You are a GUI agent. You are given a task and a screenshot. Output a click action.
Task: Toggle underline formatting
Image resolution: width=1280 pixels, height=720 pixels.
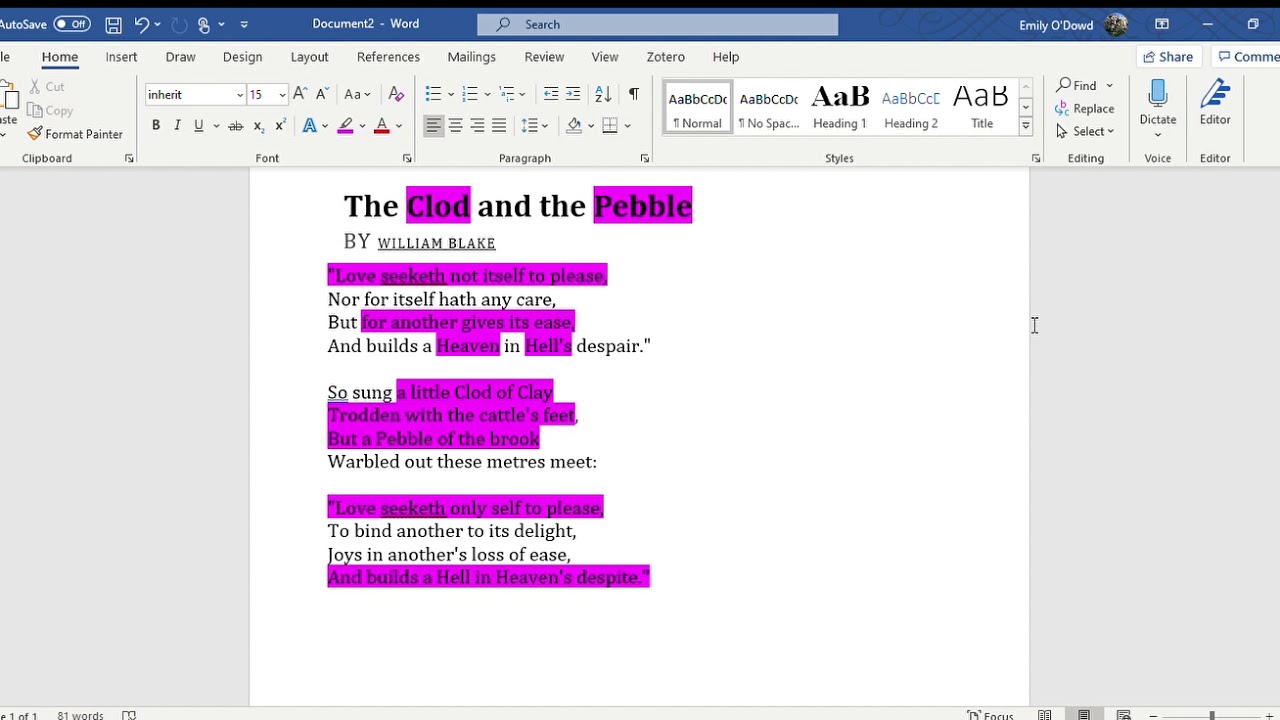[x=199, y=125]
